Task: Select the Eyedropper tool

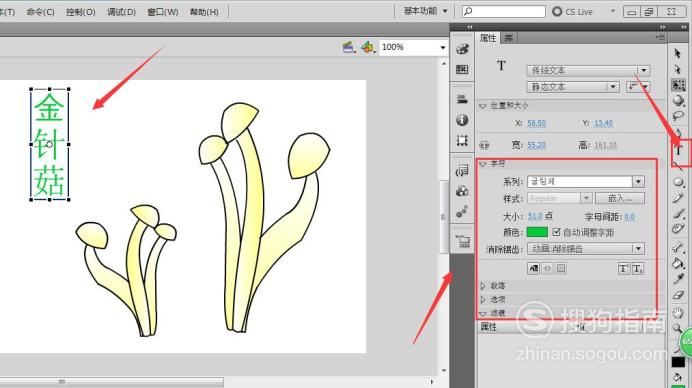Action: coord(678,279)
